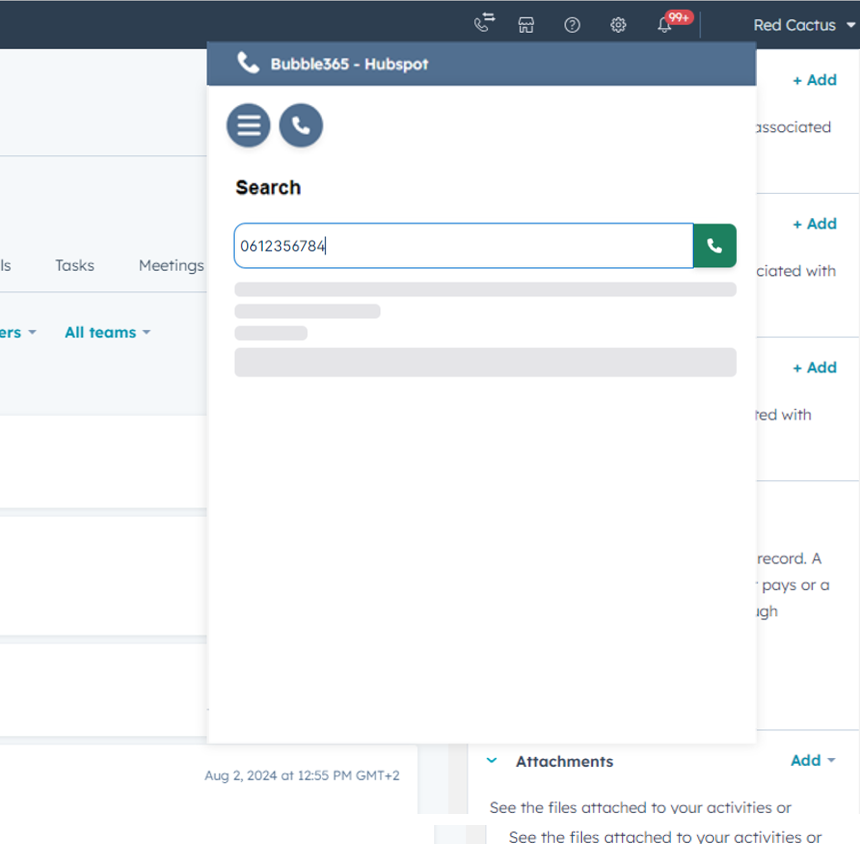Open the settings gear icon
860x844 pixels.
click(618, 25)
